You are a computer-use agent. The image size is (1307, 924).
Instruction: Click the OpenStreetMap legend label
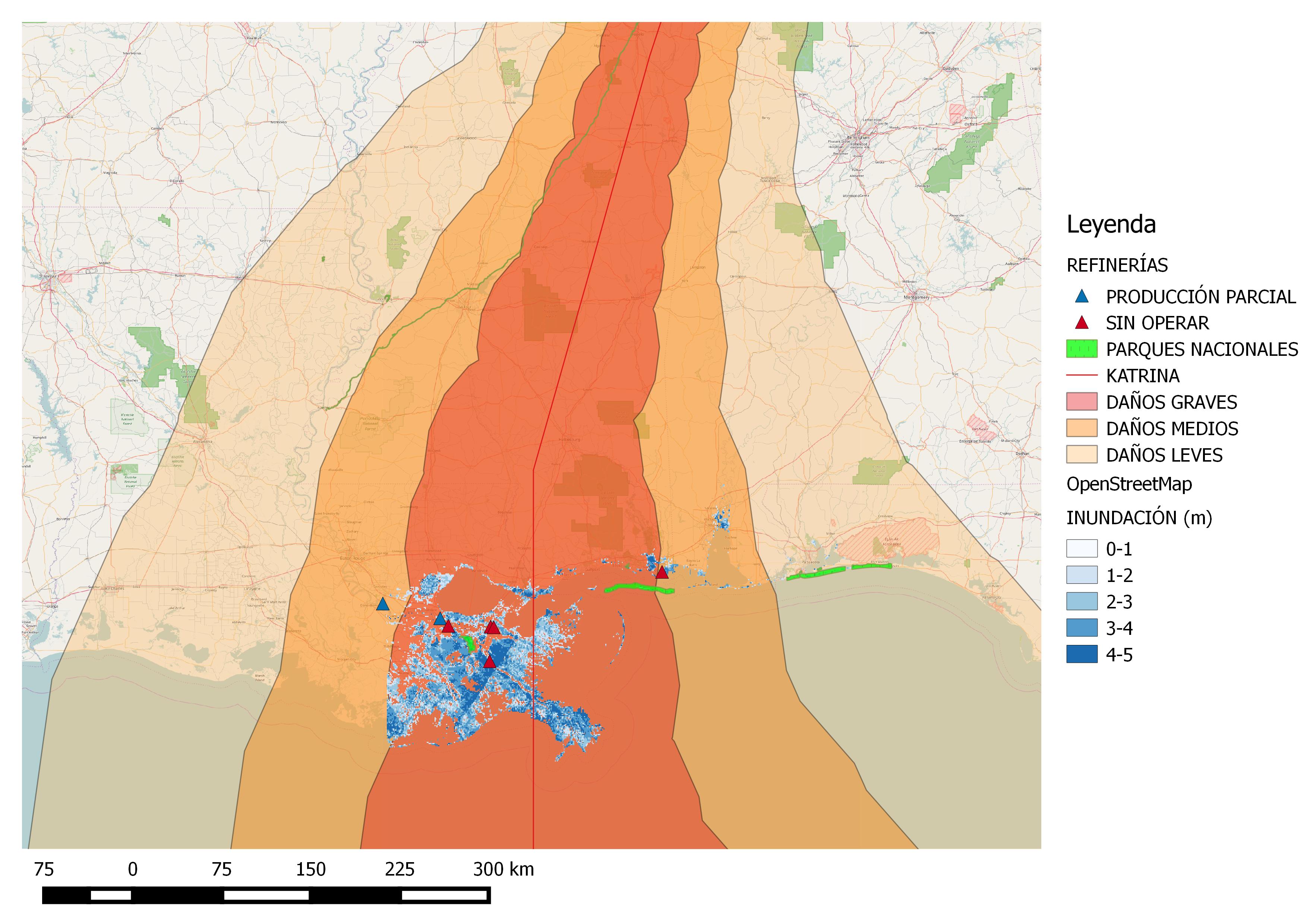(1129, 484)
